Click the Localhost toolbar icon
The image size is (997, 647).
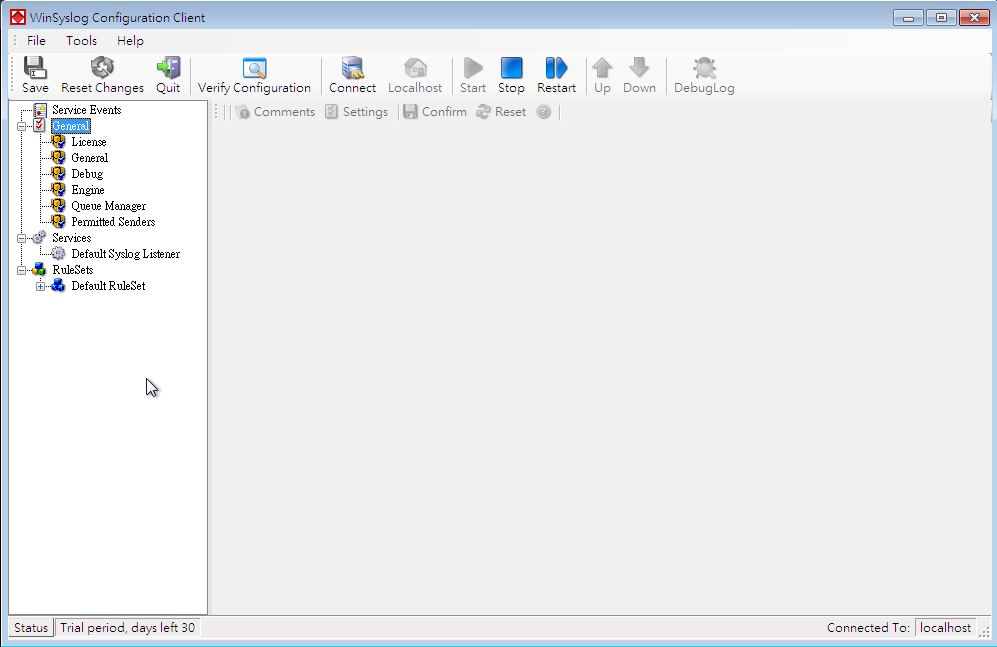(x=415, y=68)
